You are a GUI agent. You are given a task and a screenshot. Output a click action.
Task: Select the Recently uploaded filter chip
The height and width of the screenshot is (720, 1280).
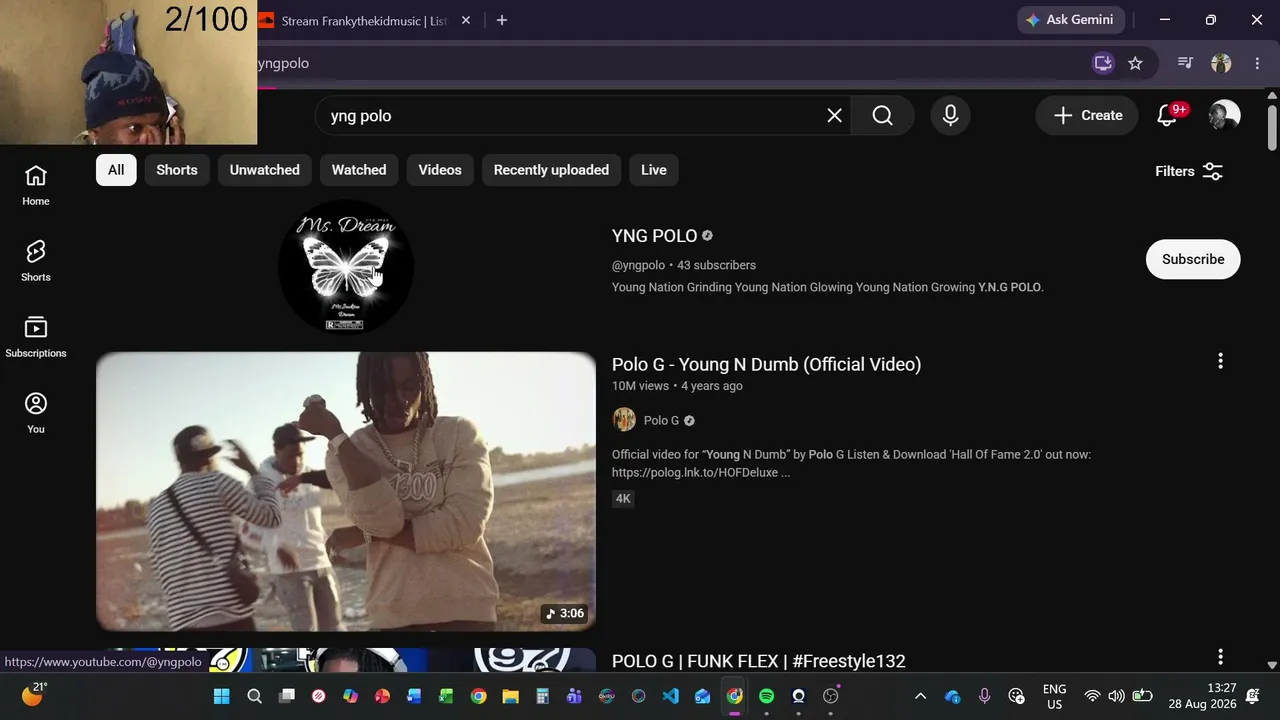pos(551,170)
